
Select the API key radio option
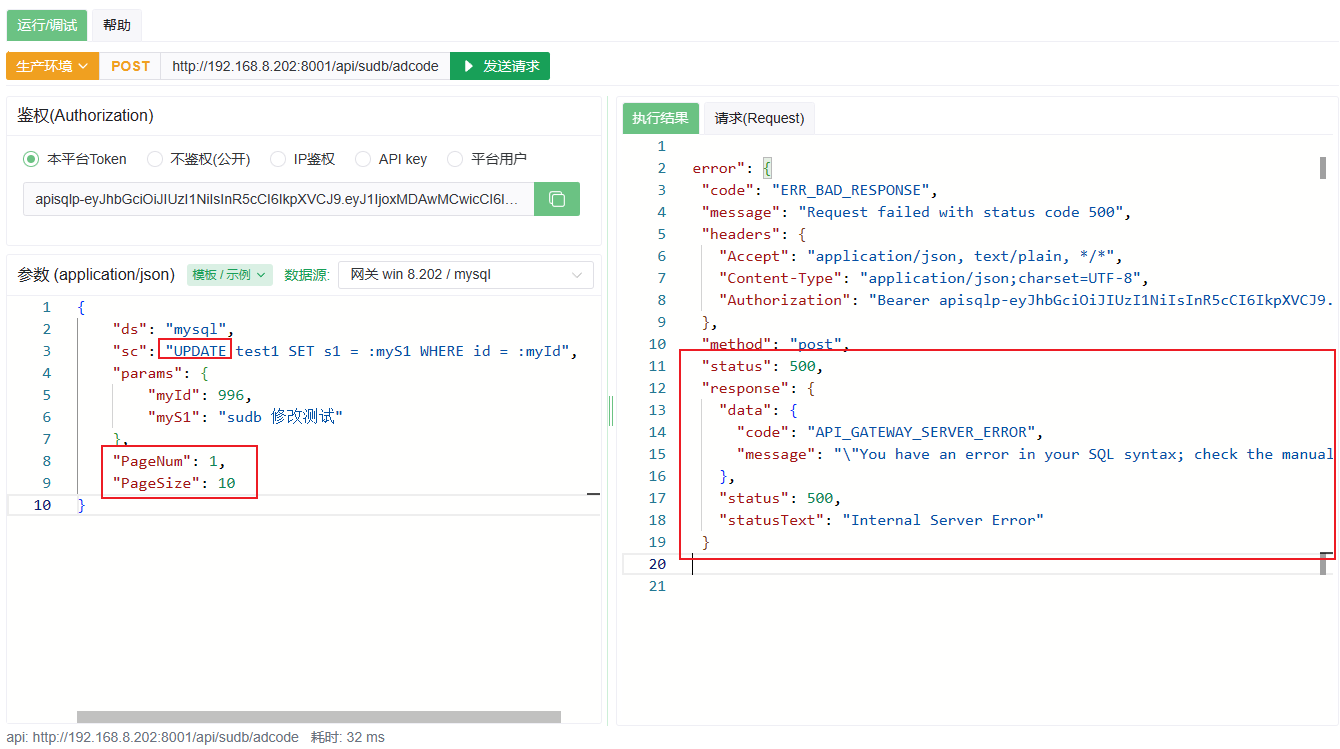(362, 159)
